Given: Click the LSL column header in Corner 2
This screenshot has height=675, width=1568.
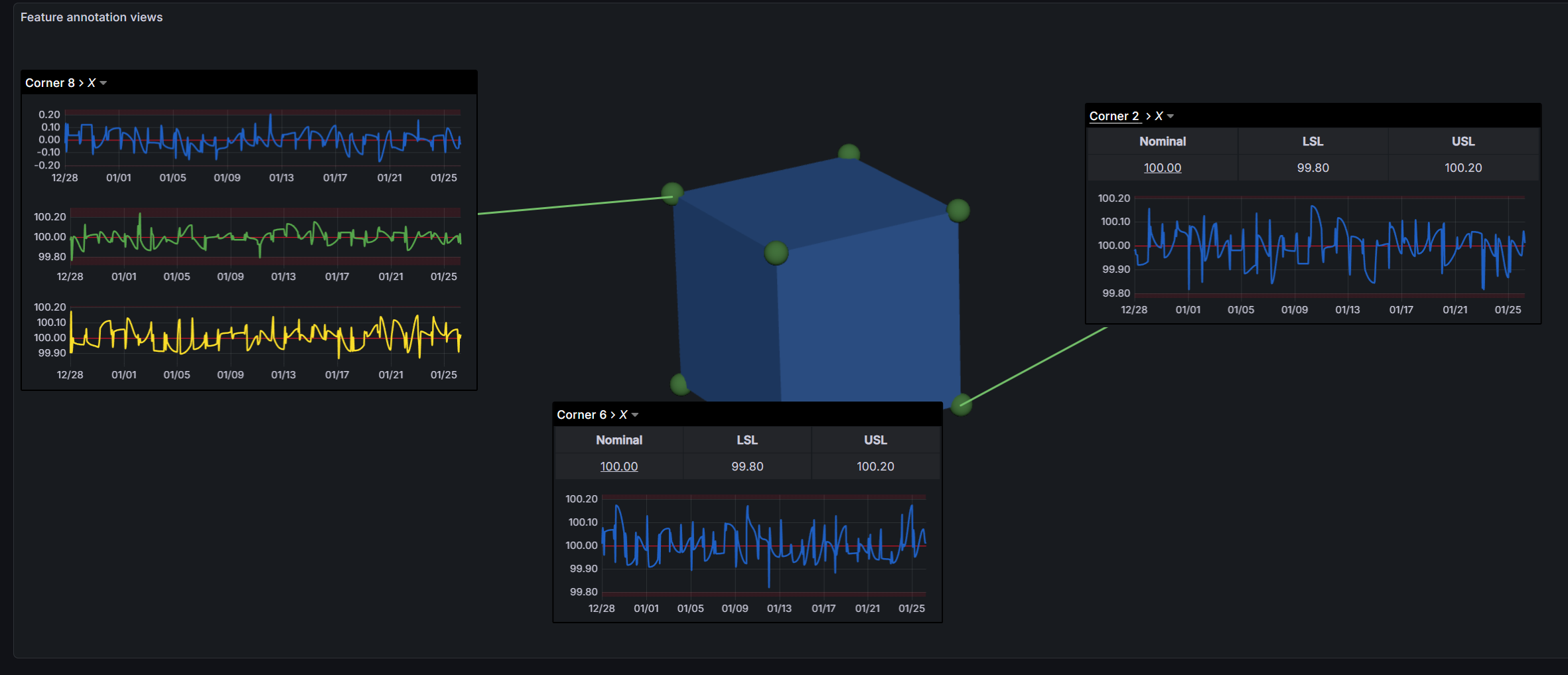Looking at the screenshot, I should [1313, 141].
